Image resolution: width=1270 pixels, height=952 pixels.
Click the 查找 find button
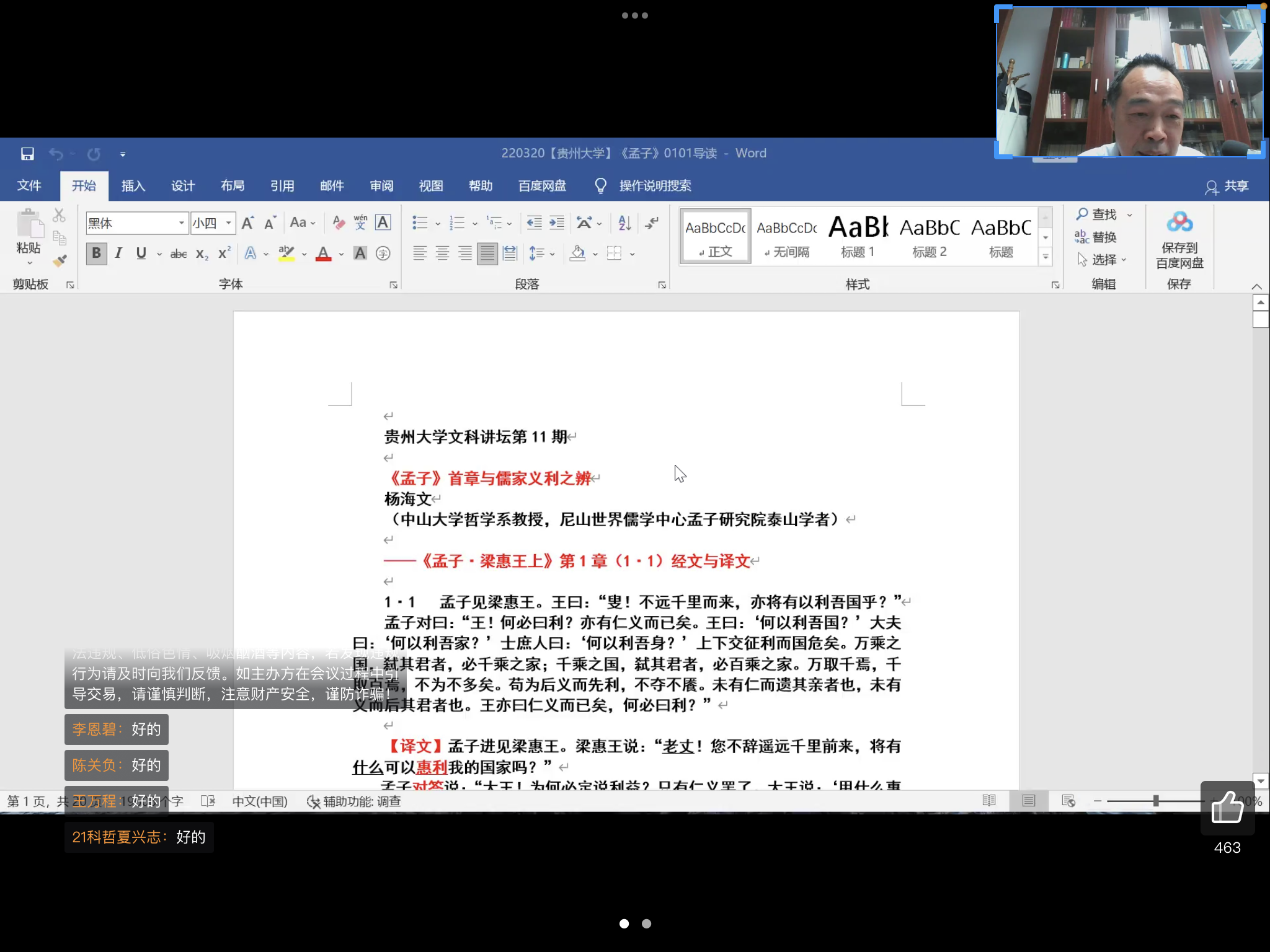[1097, 214]
